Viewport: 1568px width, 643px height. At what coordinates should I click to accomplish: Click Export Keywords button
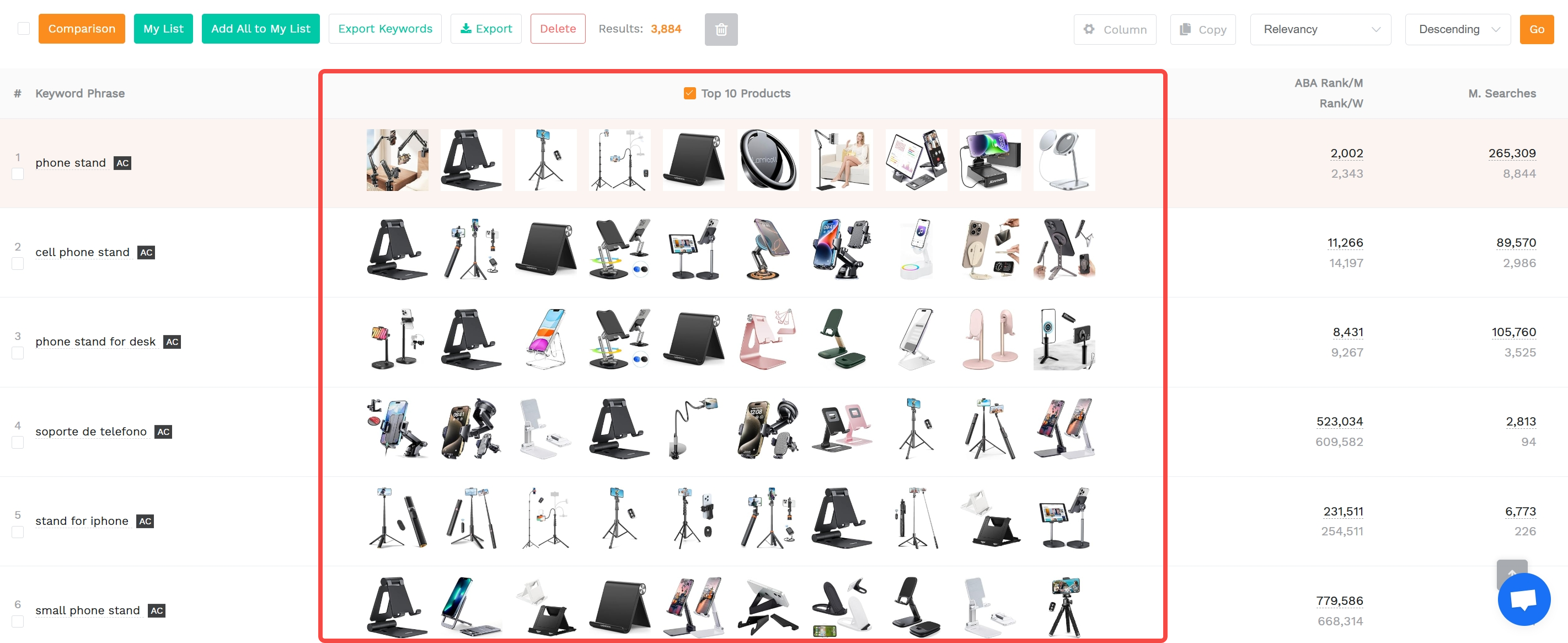click(x=385, y=29)
